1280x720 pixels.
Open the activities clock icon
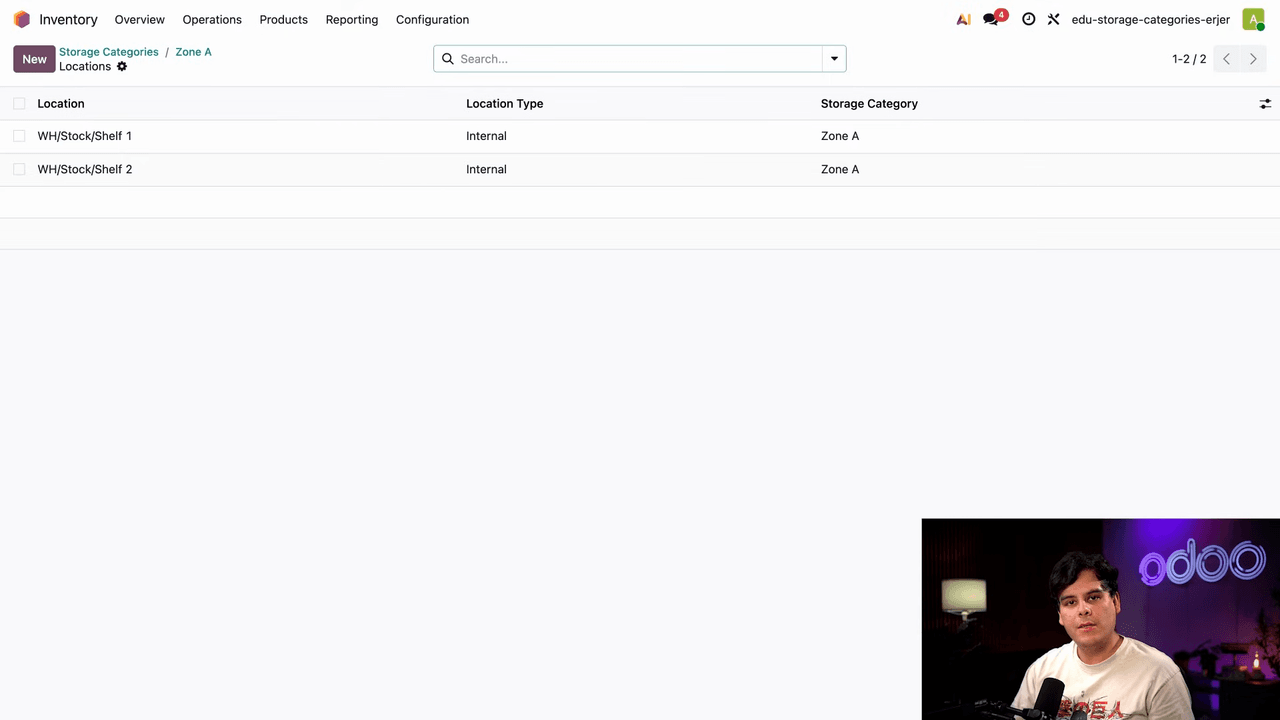point(1028,19)
